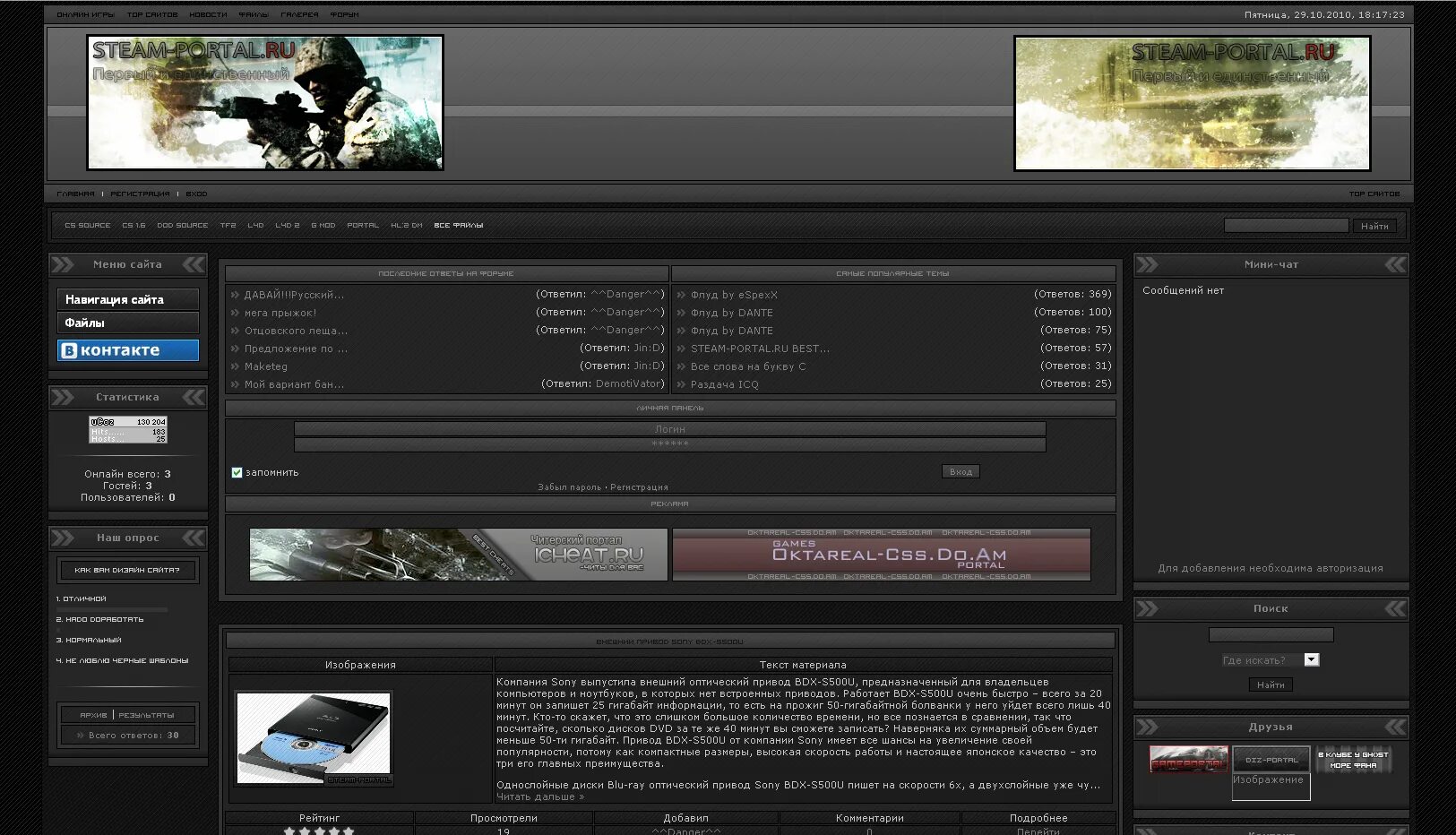Click Найти button in Поиск sidebar block
The width and height of the screenshot is (1456, 835).
[1271, 684]
